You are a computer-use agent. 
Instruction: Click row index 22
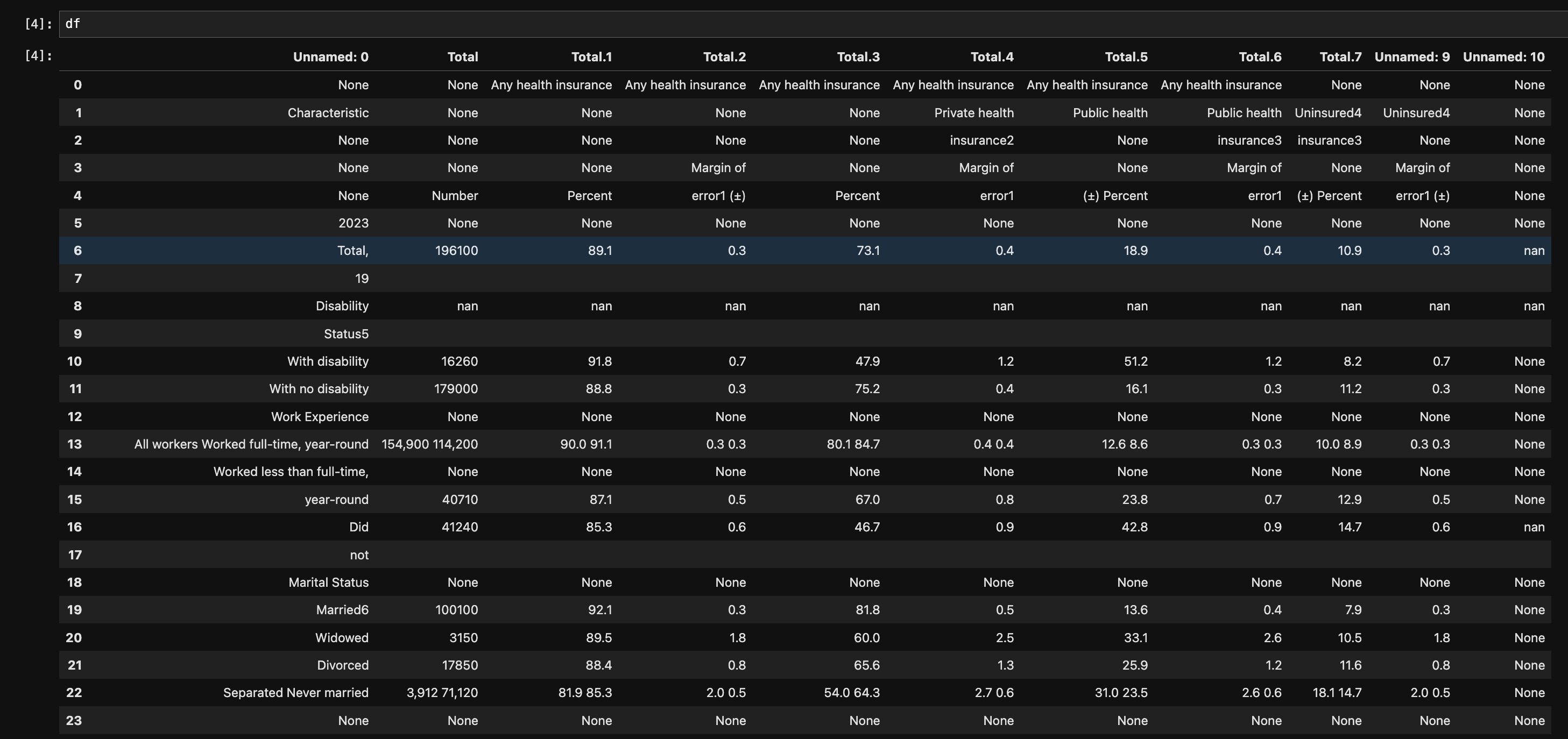click(x=74, y=693)
